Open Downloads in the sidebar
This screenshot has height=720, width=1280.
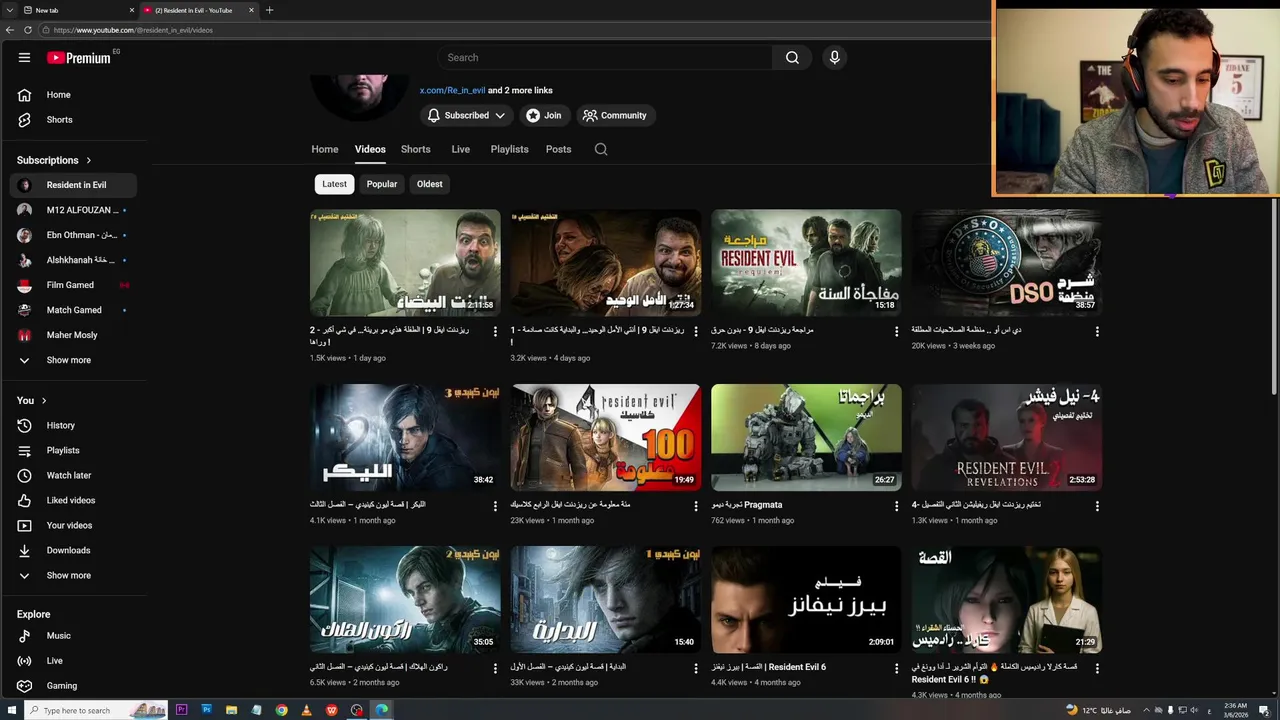(74, 550)
